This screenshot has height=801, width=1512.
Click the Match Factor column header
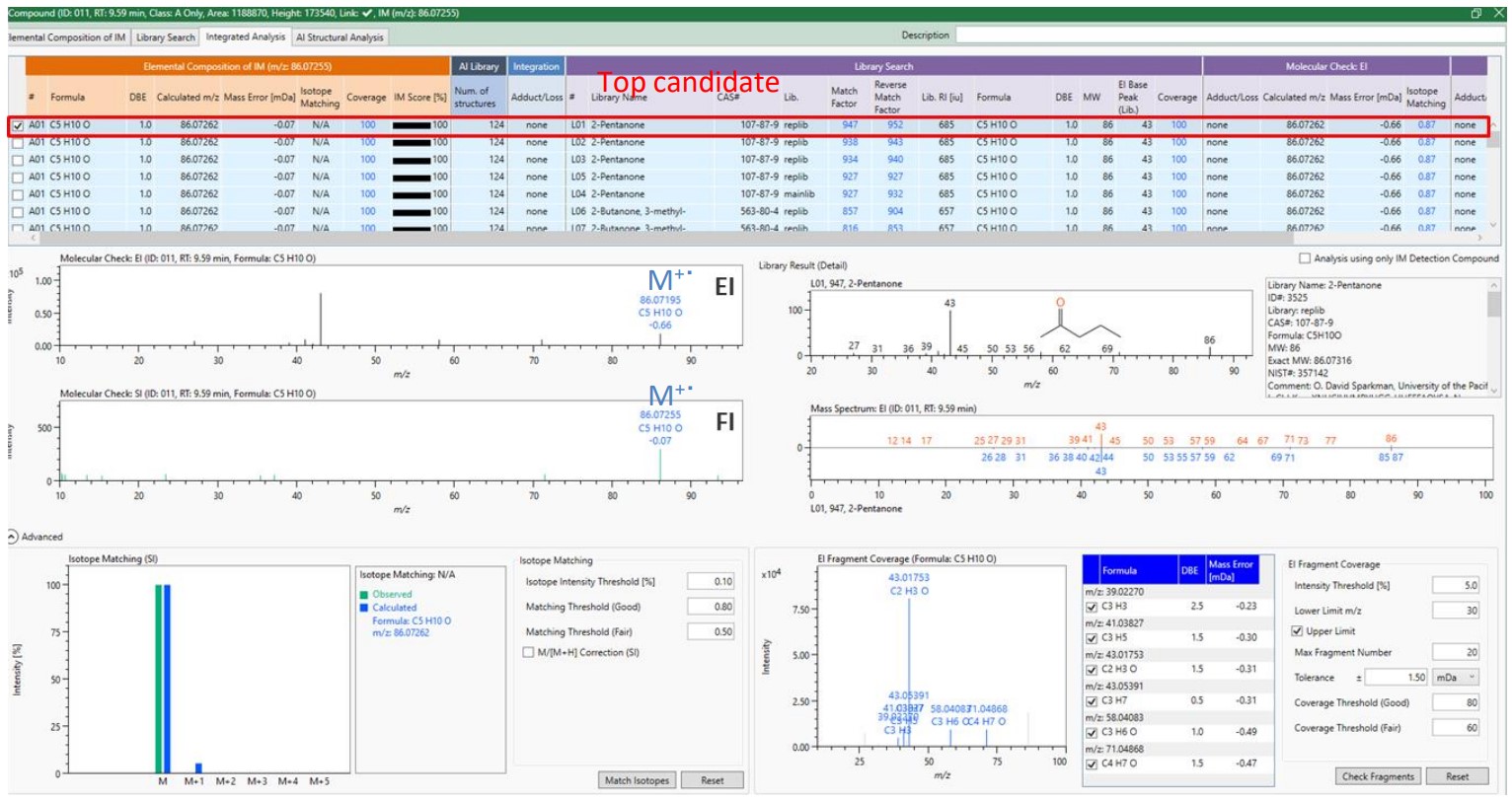pyautogui.click(x=844, y=97)
